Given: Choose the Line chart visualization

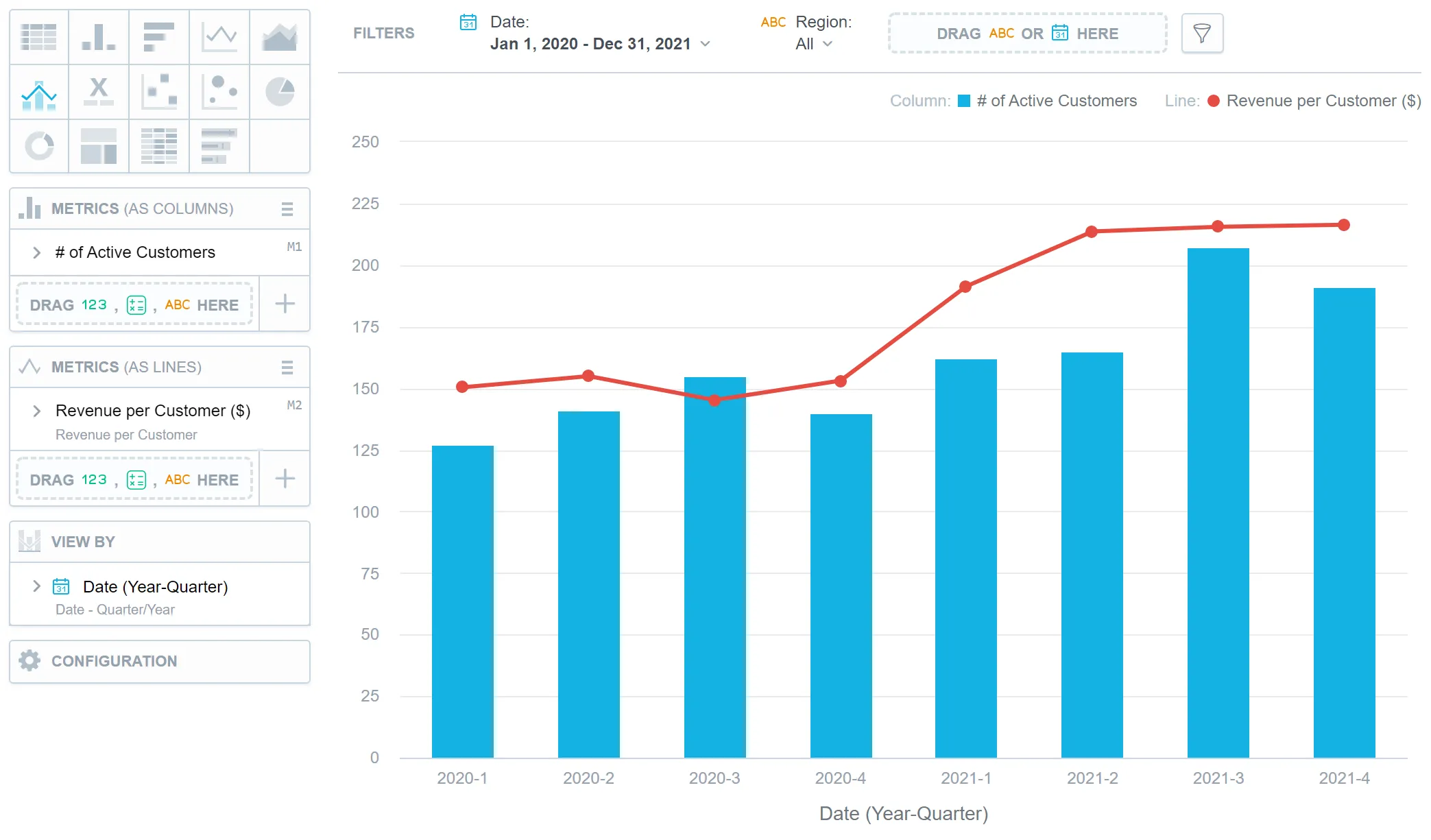Looking at the screenshot, I should pyautogui.click(x=219, y=36).
